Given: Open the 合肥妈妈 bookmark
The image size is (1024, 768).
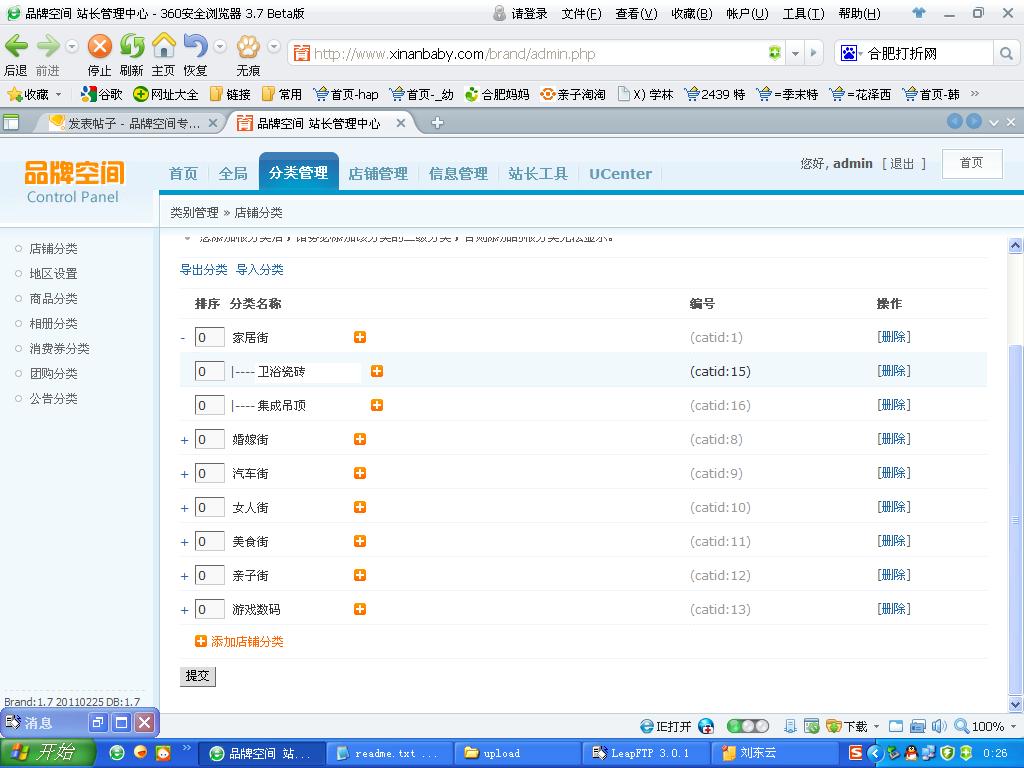Looking at the screenshot, I should click(497, 94).
